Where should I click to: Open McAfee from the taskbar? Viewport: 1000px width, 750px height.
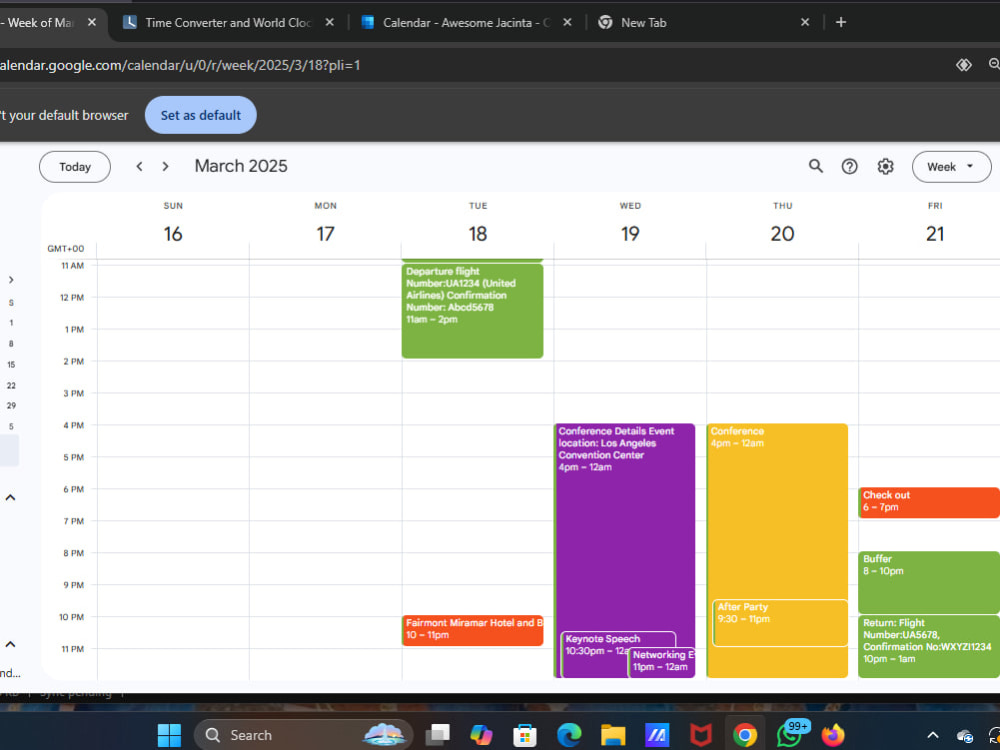[x=701, y=735]
